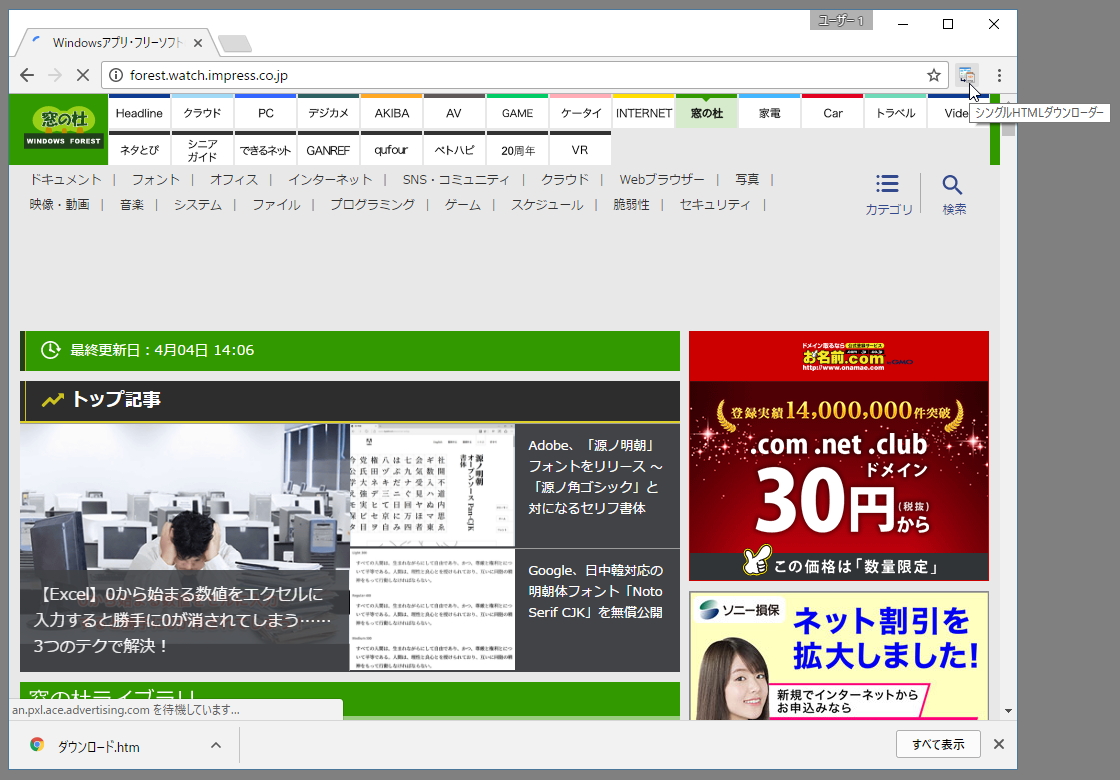Reload the current page
Image resolution: width=1120 pixels, height=780 pixels.
(x=83, y=75)
